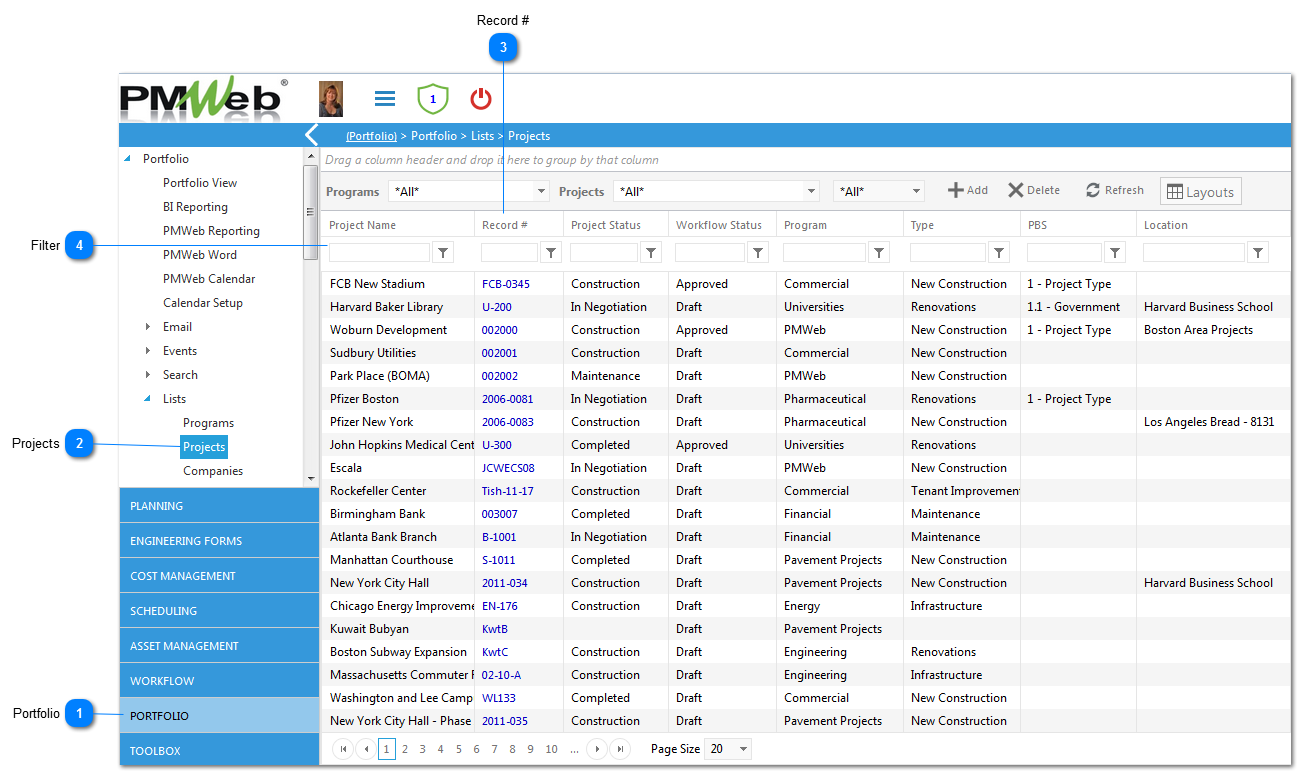The width and height of the screenshot is (1300, 774).
Task: Open the Page Size dropdown
Action: (729, 749)
